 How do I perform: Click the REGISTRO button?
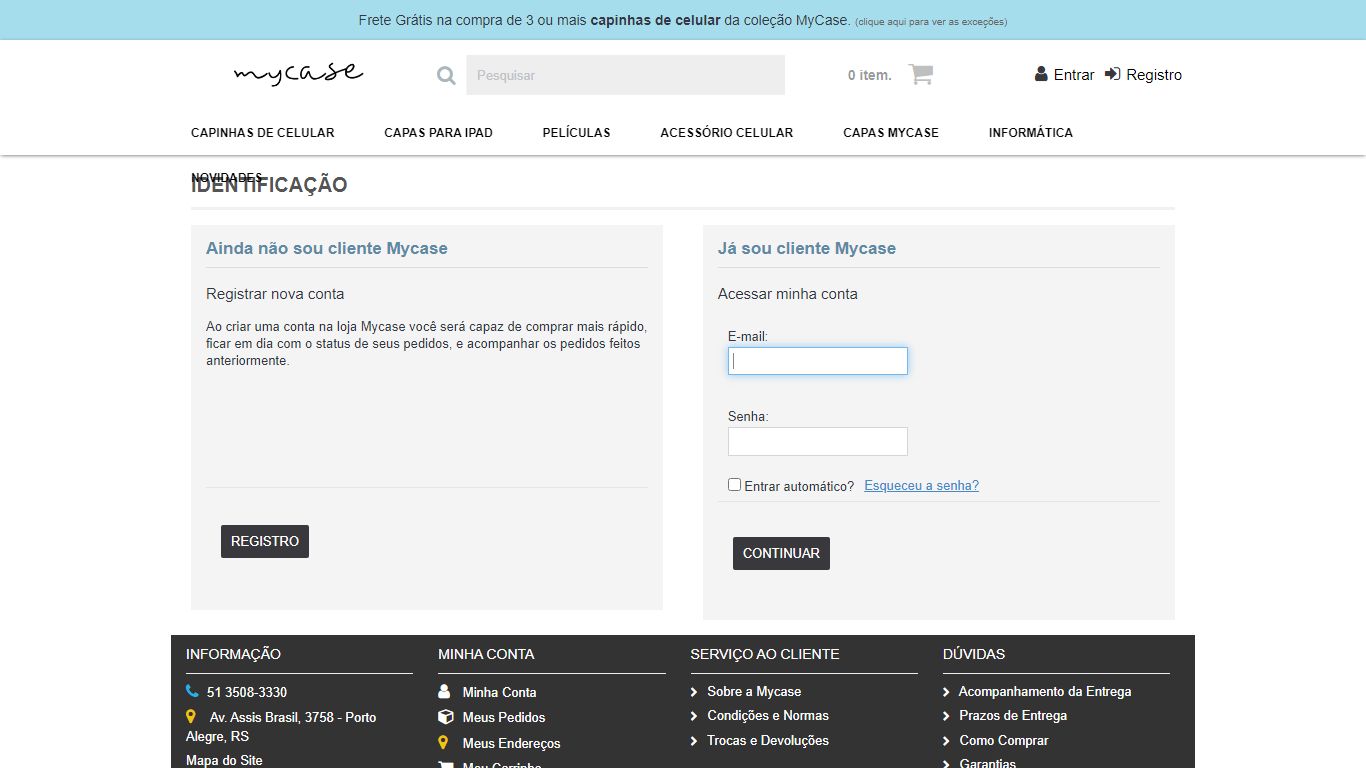(264, 541)
